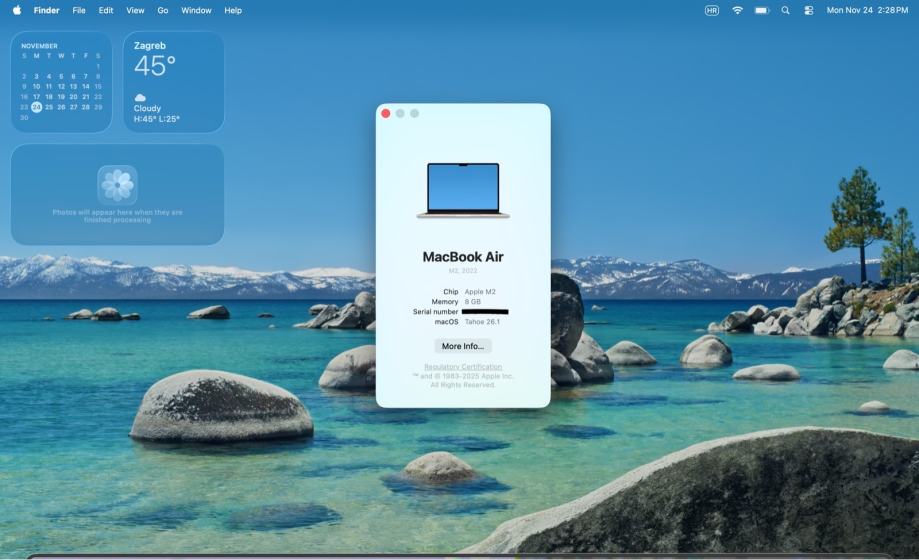The width and height of the screenshot is (919, 560).
Task: Open the Help menu
Action: click(x=233, y=10)
